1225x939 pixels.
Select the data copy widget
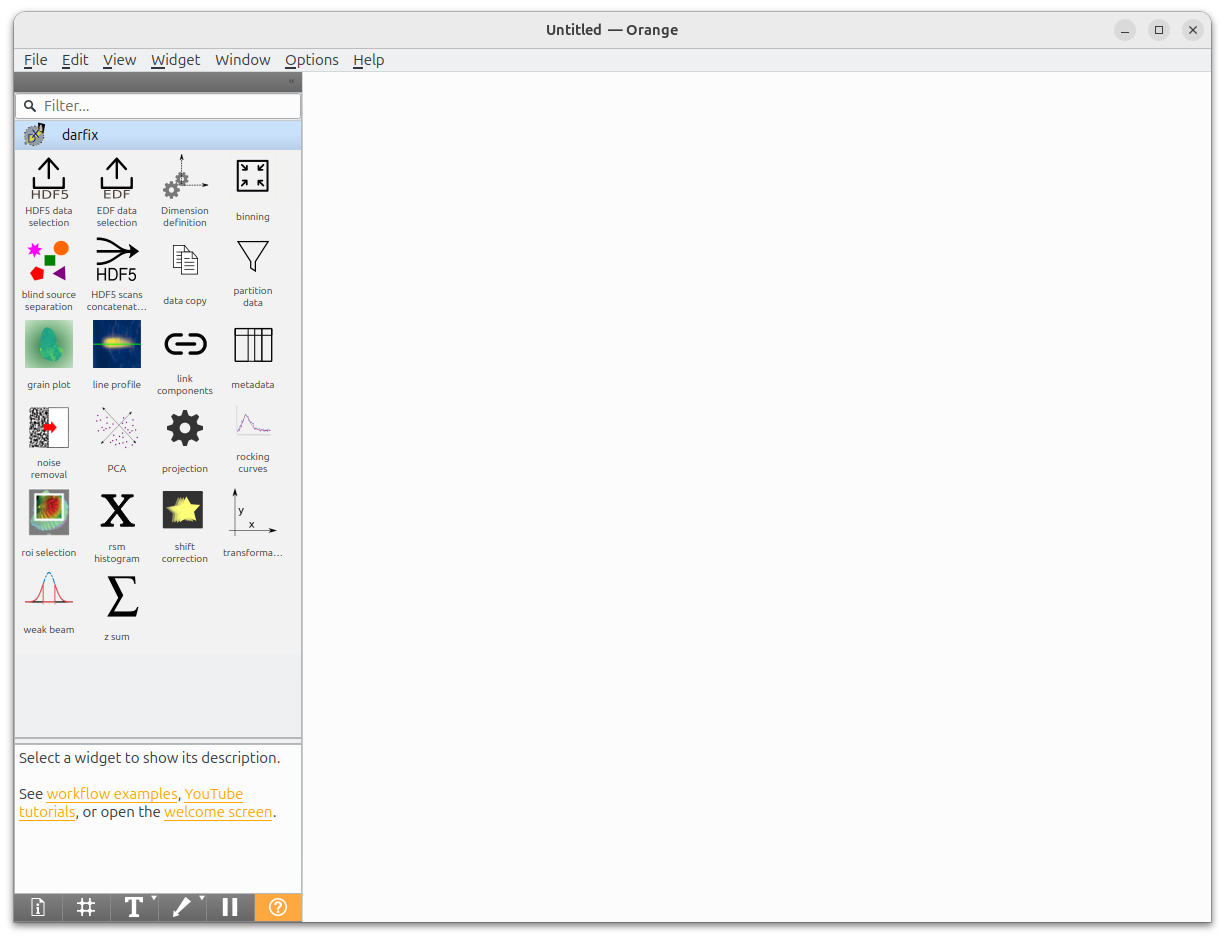[185, 273]
